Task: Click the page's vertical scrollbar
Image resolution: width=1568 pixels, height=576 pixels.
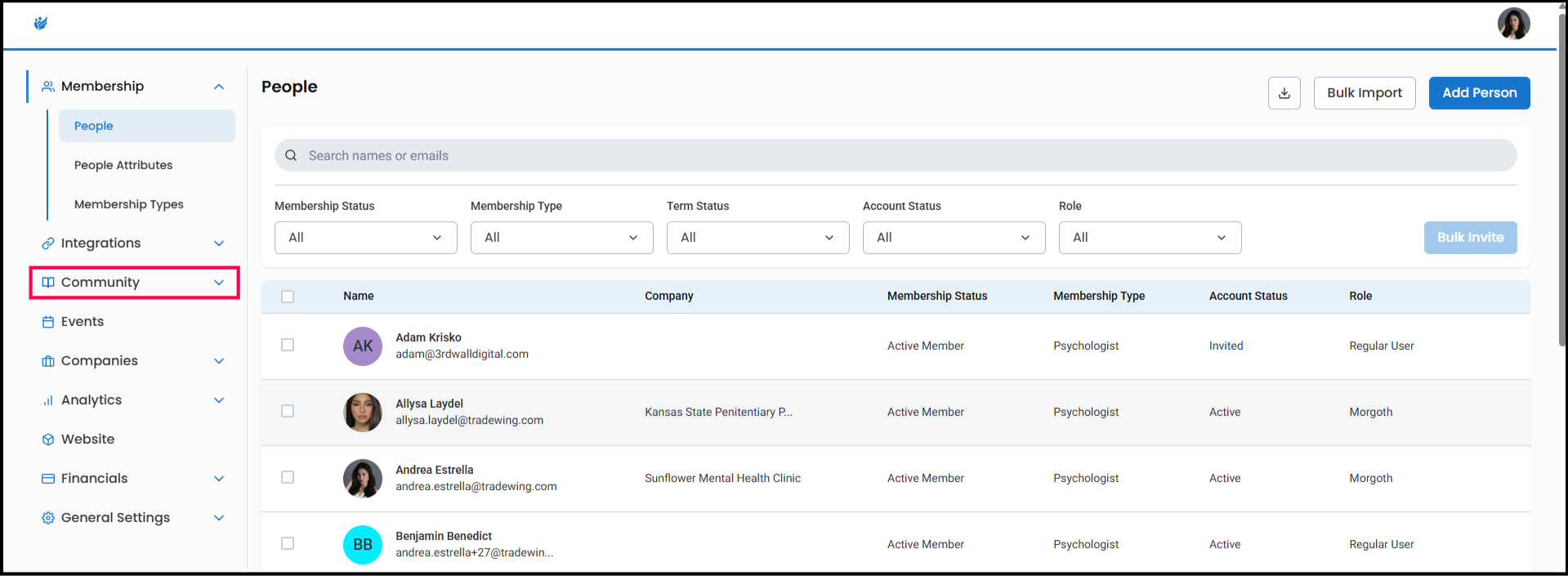Action: [1561, 180]
